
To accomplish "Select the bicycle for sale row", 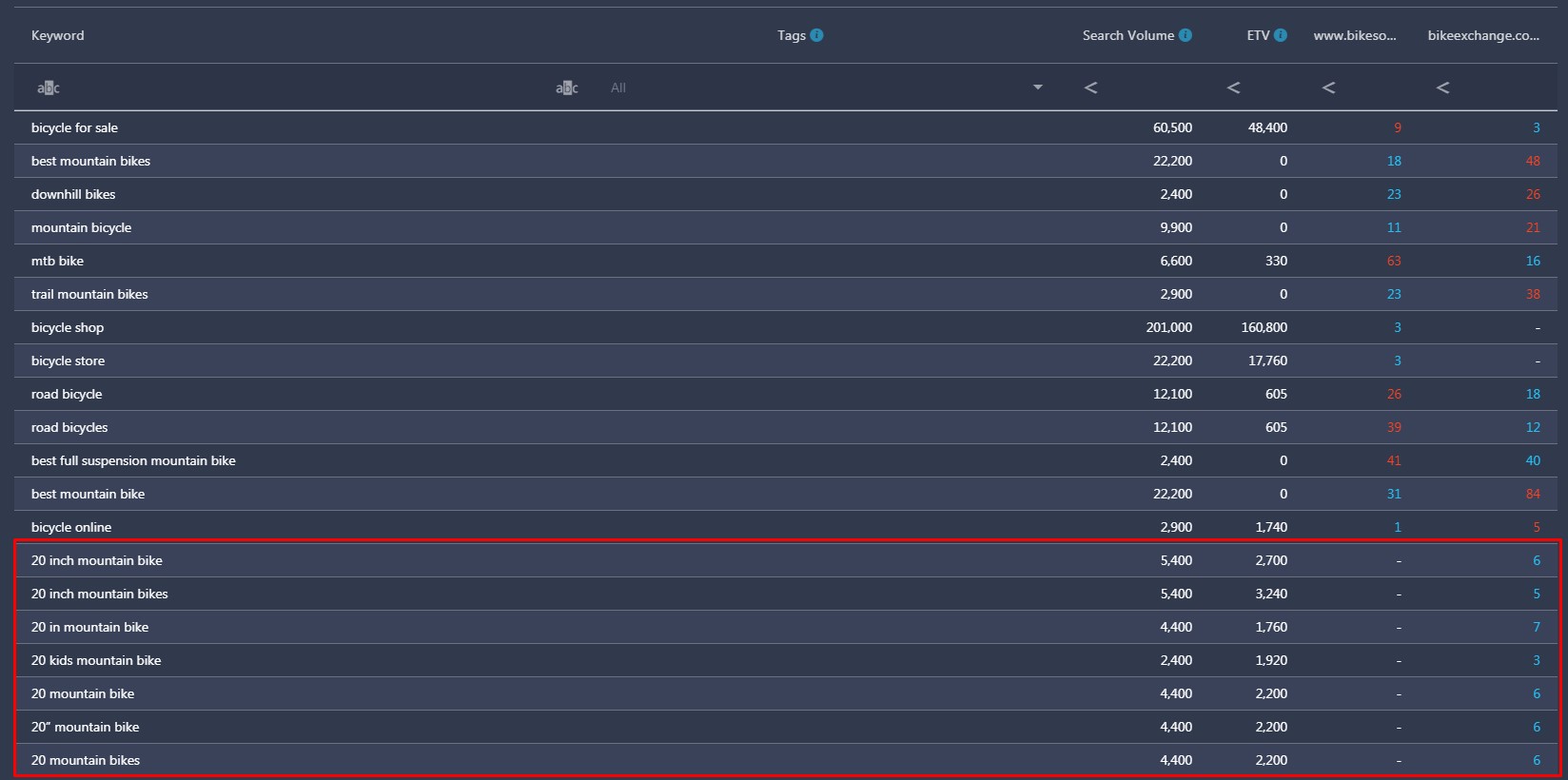I will point(786,127).
